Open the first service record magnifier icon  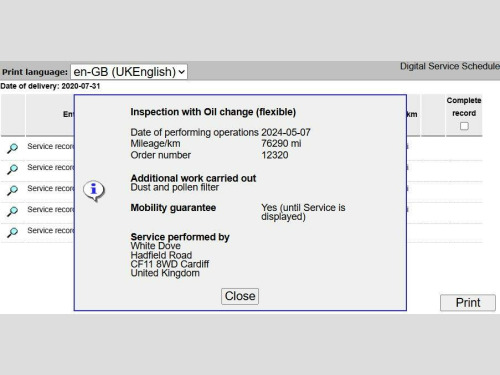[13, 148]
